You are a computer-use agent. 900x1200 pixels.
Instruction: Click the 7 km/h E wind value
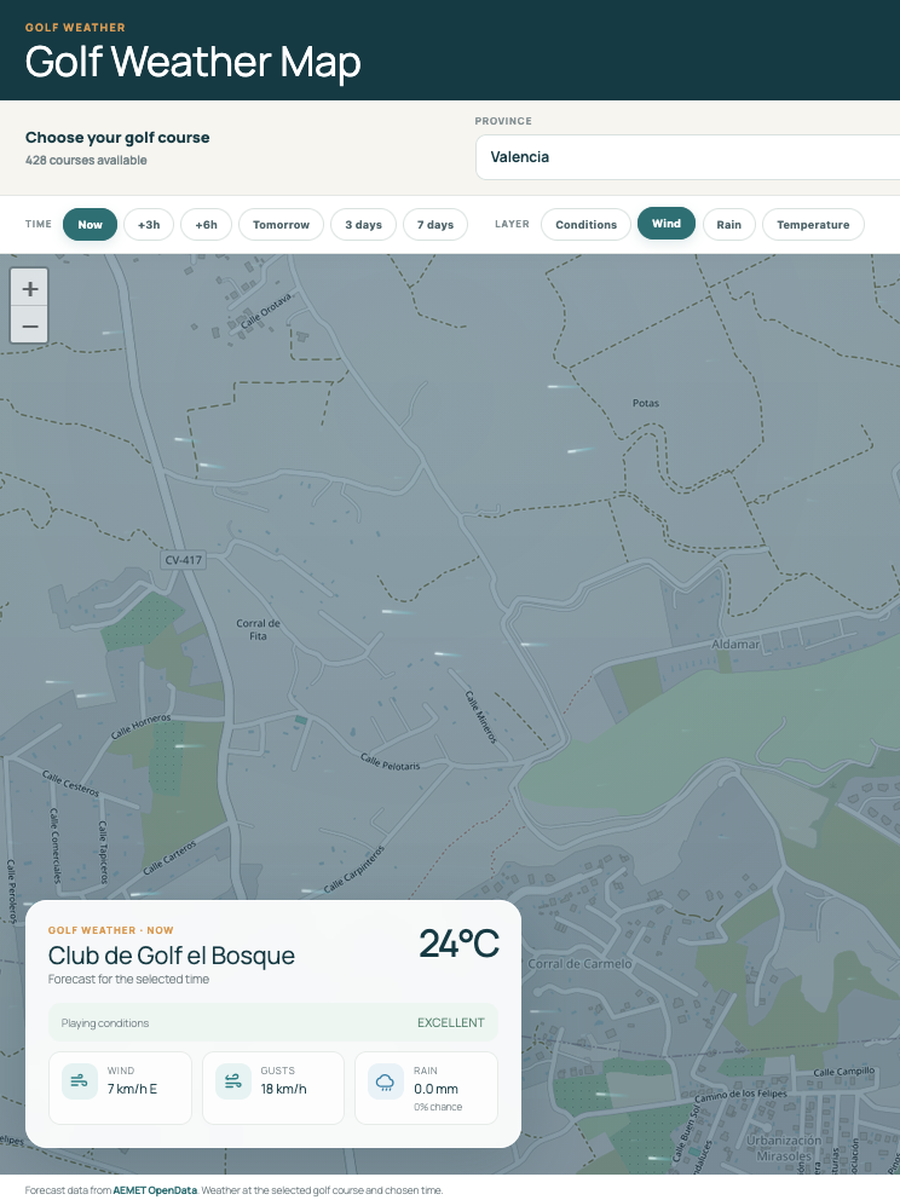132,1089
